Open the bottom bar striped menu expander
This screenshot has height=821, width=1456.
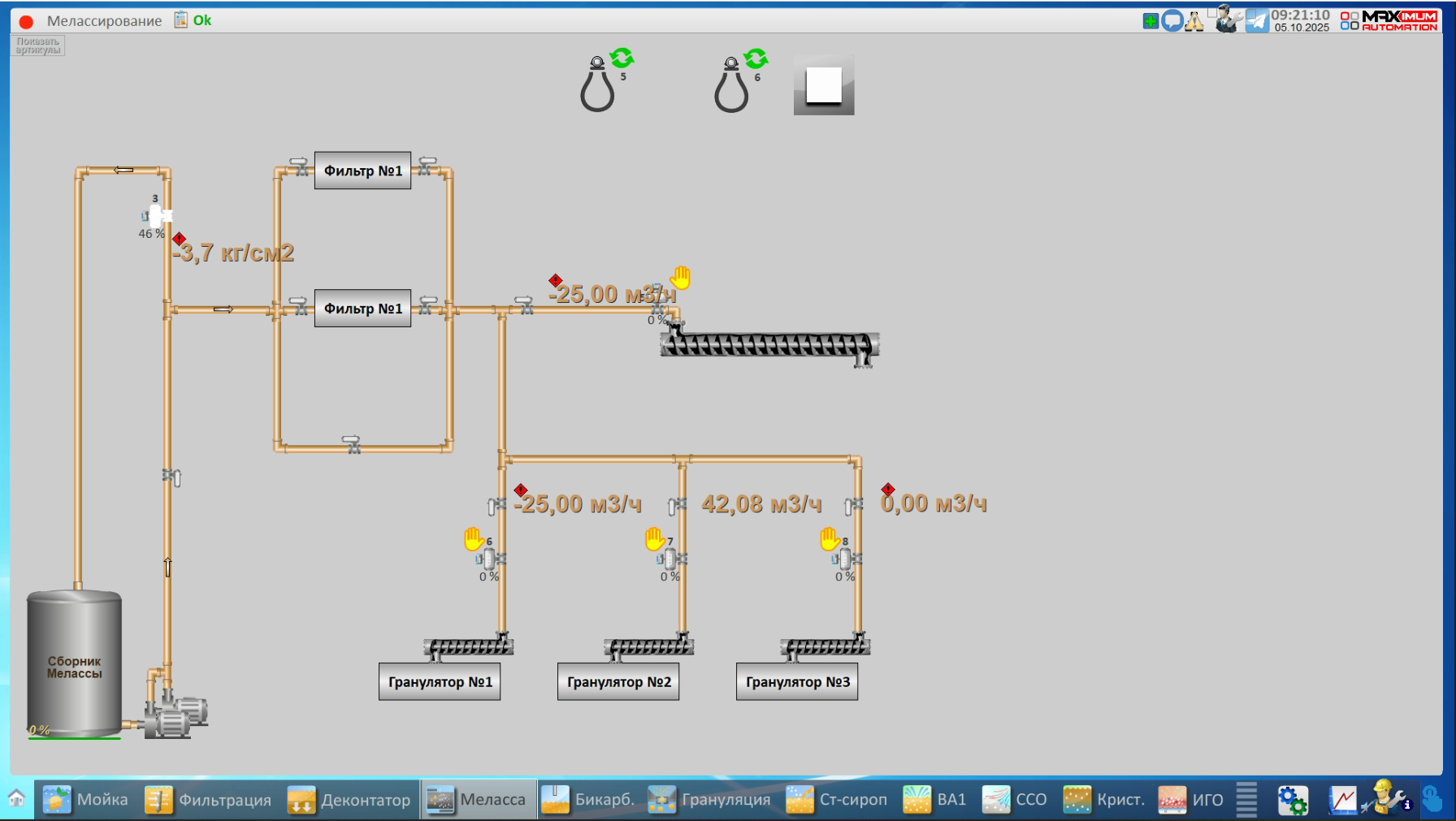1246,799
